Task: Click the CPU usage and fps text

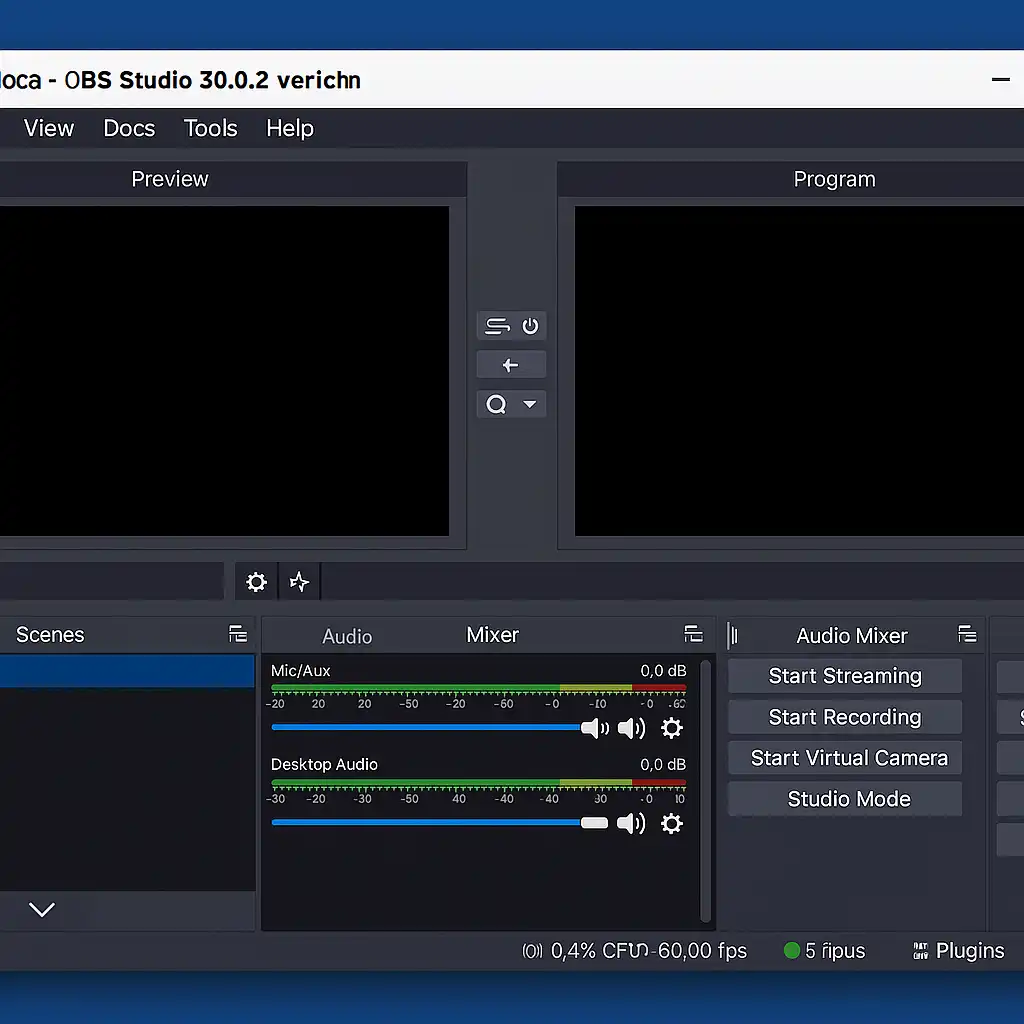Action: pyautogui.click(x=648, y=951)
